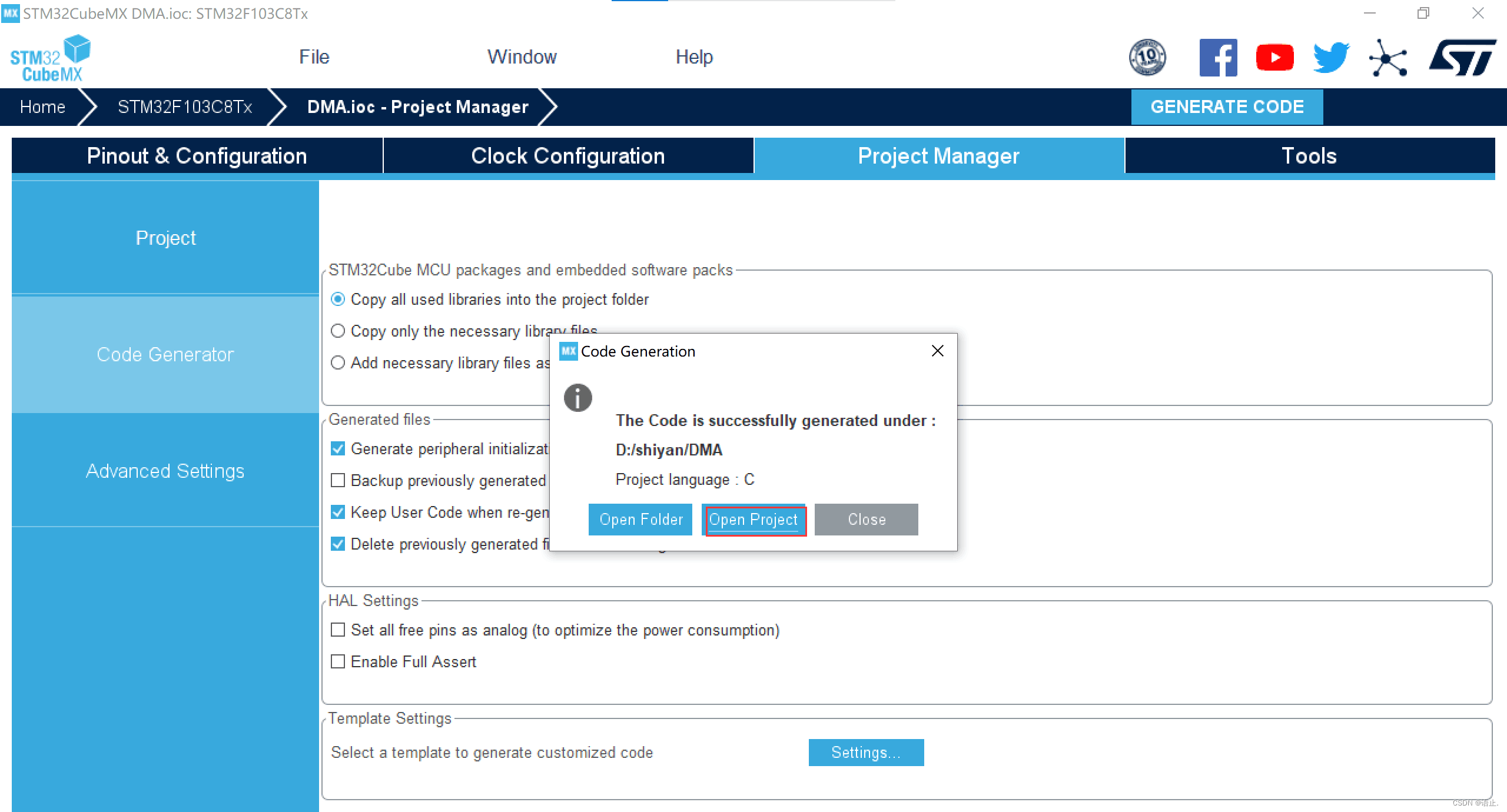Click the Open Folder button
This screenshot has height=812, width=1507.
click(640, 520)
